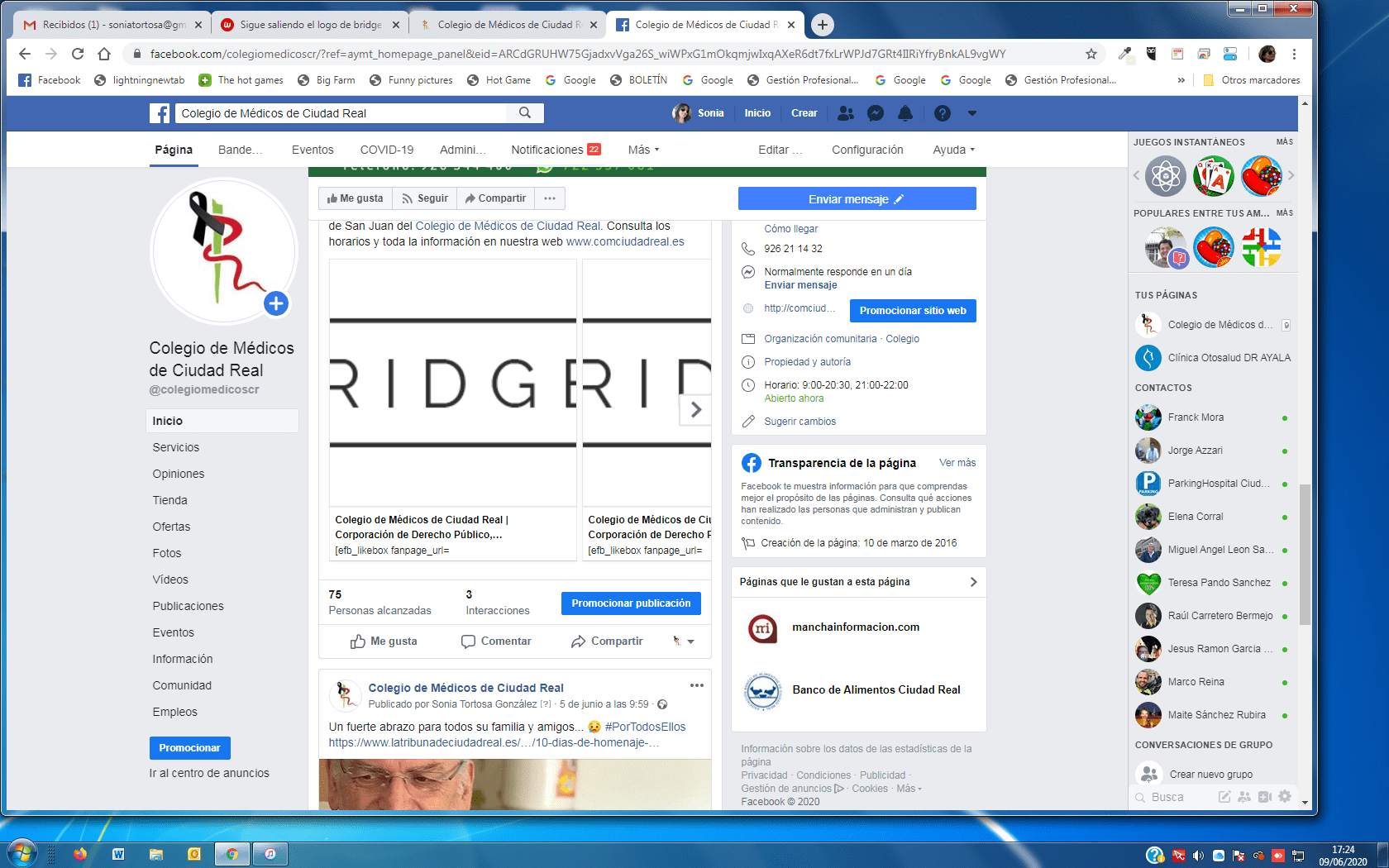Click Promocionar sitio web button

click(913, 311)
